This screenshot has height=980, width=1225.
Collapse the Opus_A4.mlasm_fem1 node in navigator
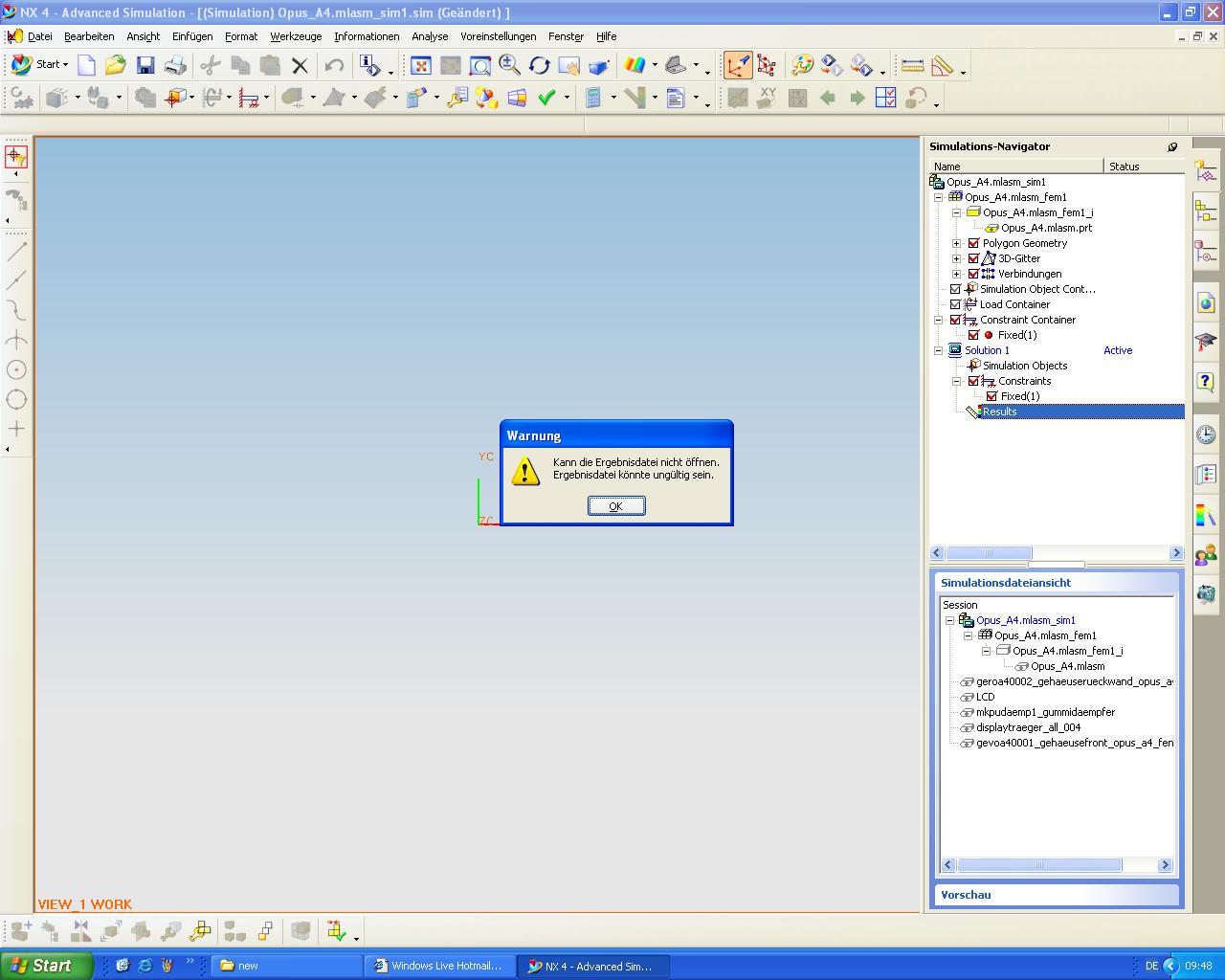click(939, 197)
